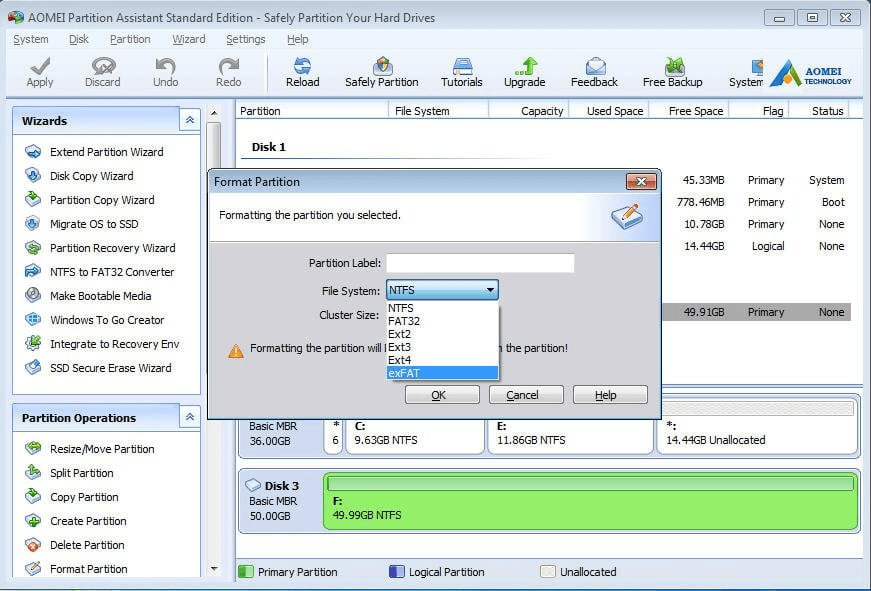Click the Apply toolbar icon
The image size is (871, 591).
pyautogui.click(x=39, y=70)
